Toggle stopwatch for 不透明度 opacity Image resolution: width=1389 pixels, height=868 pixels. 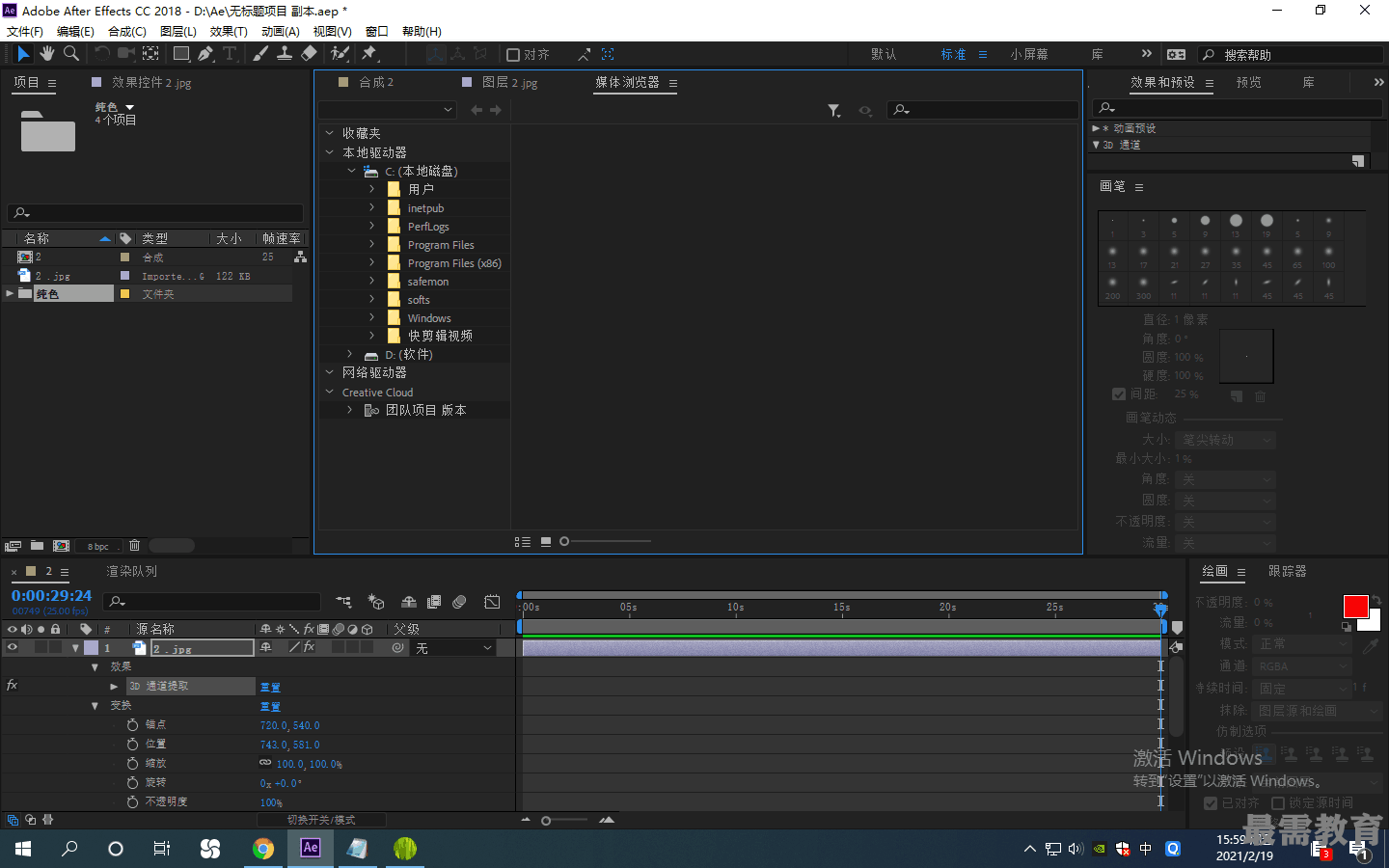click(x=133, y=801)
